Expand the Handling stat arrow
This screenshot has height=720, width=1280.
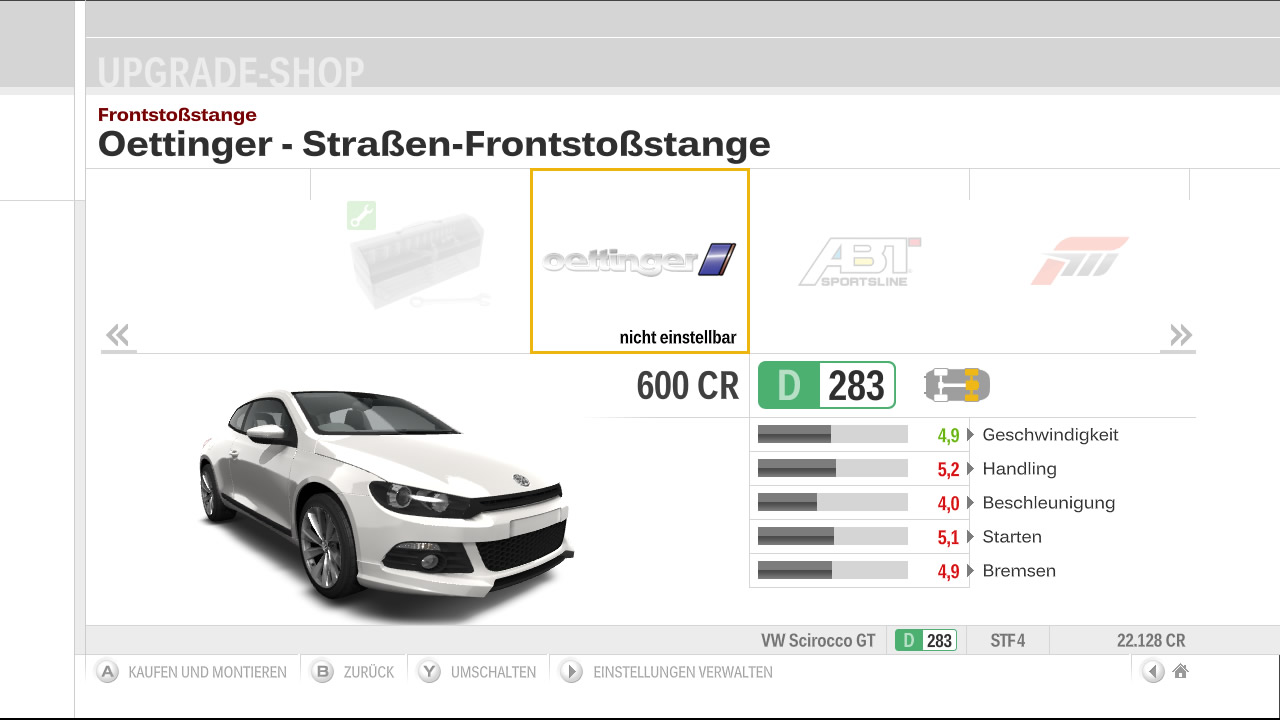970,469
